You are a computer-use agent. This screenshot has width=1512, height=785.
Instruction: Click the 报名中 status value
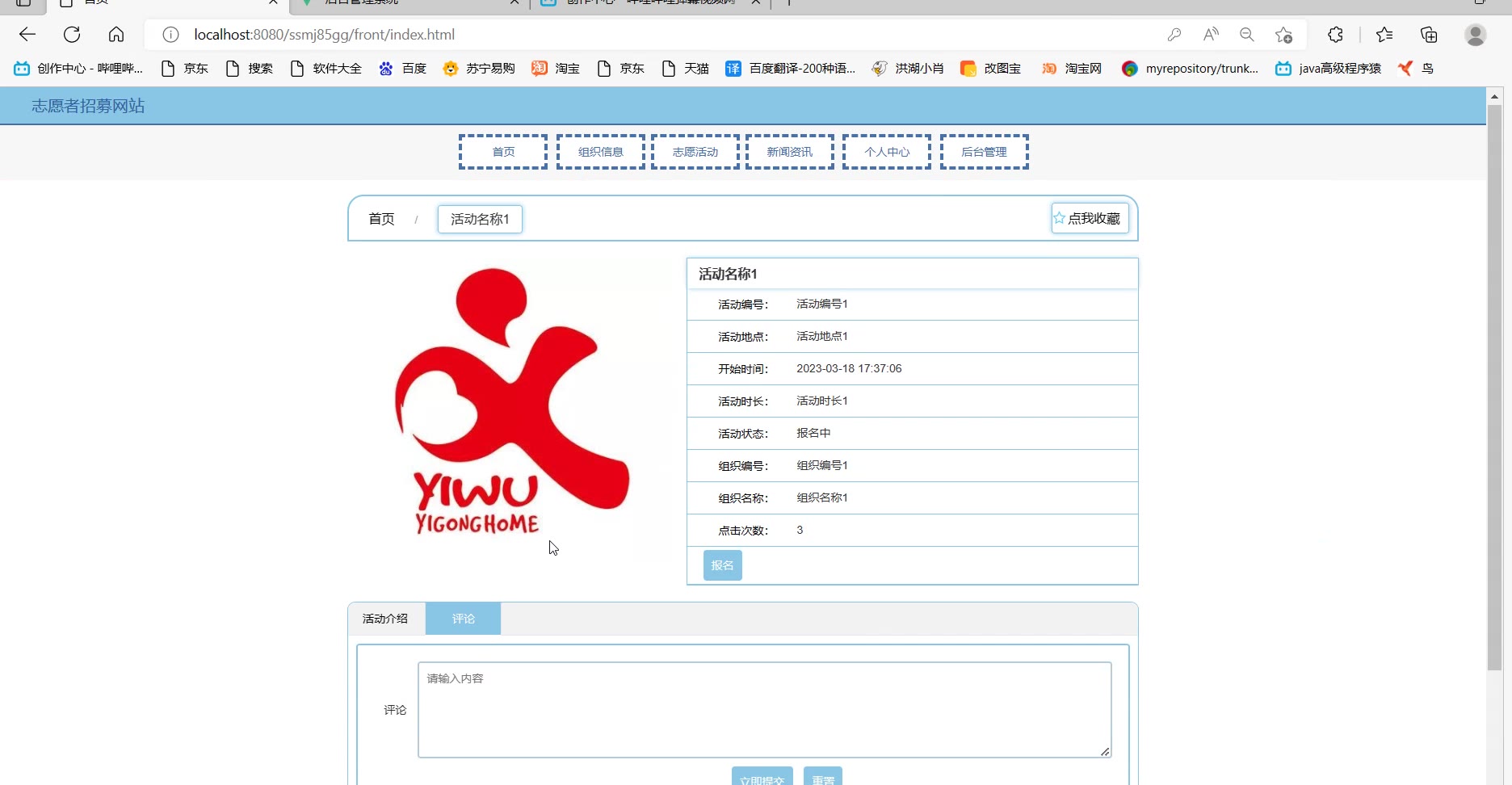pos(813,433)
